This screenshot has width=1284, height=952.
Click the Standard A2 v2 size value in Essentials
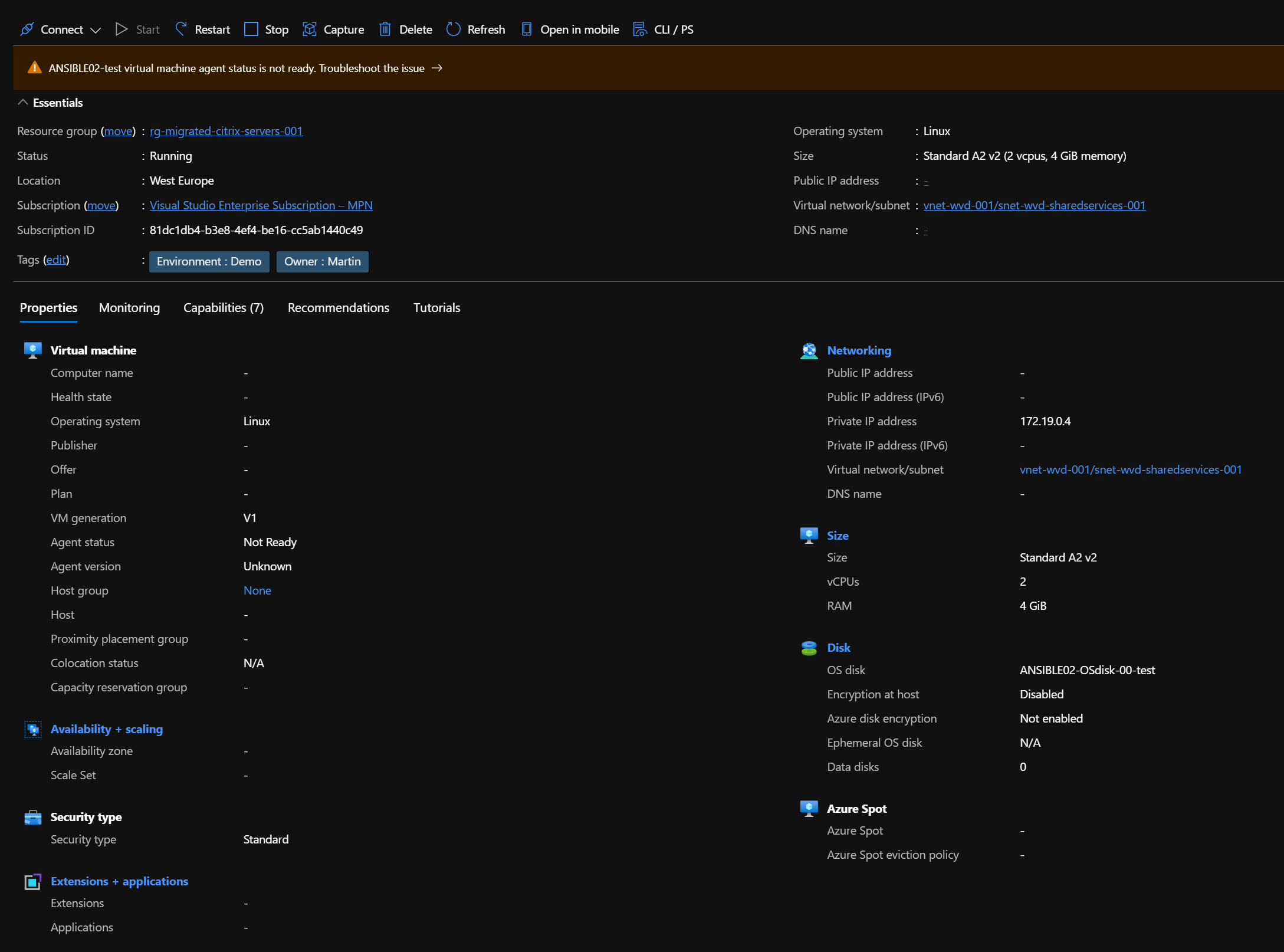(x=1024, y=156)
